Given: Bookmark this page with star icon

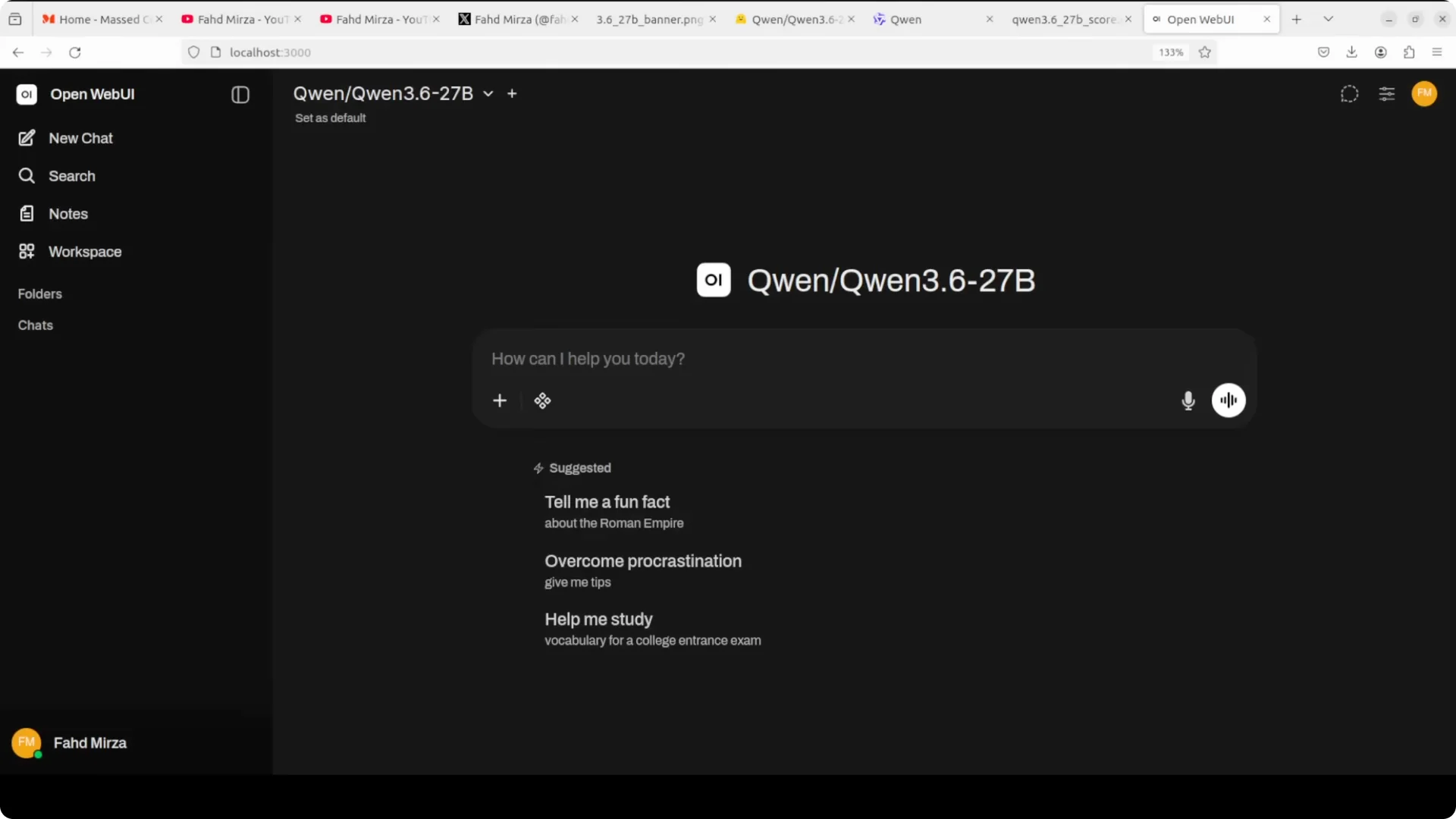Looking at the screenshot, I should [x=1205, y=52].
